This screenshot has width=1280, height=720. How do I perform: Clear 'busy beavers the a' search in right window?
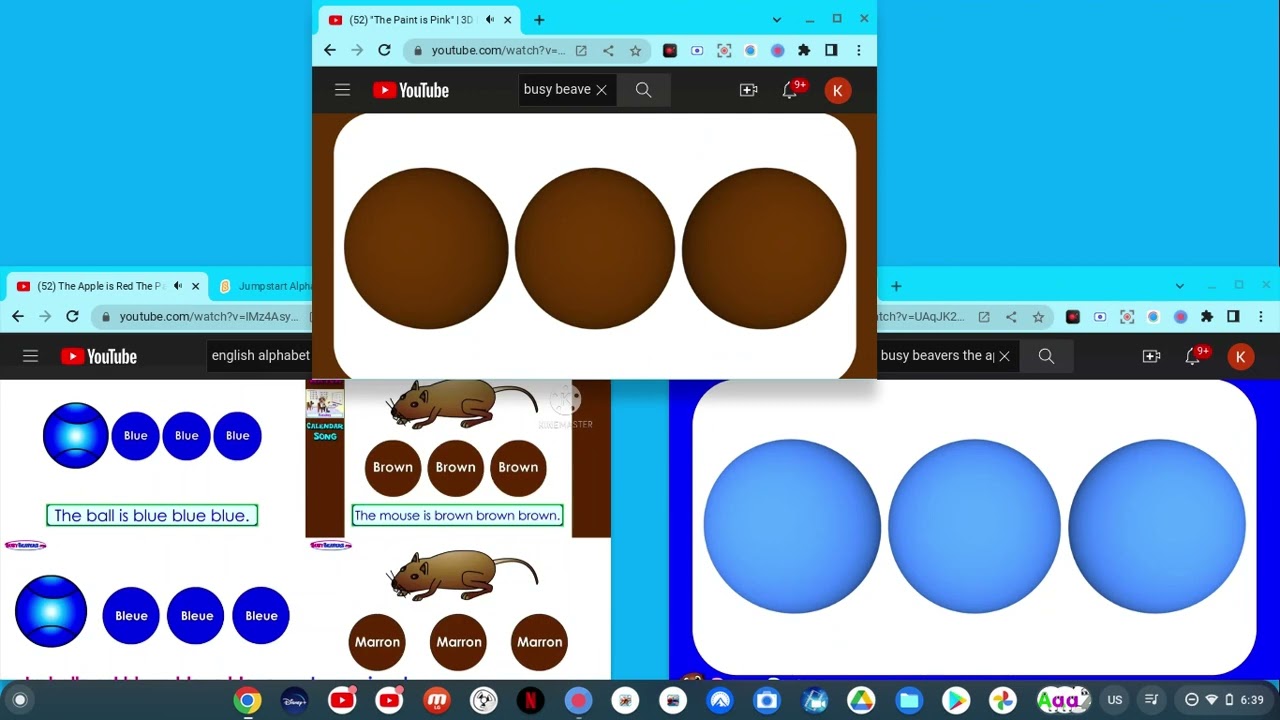pyautogui.click(x=1004, y=356)
